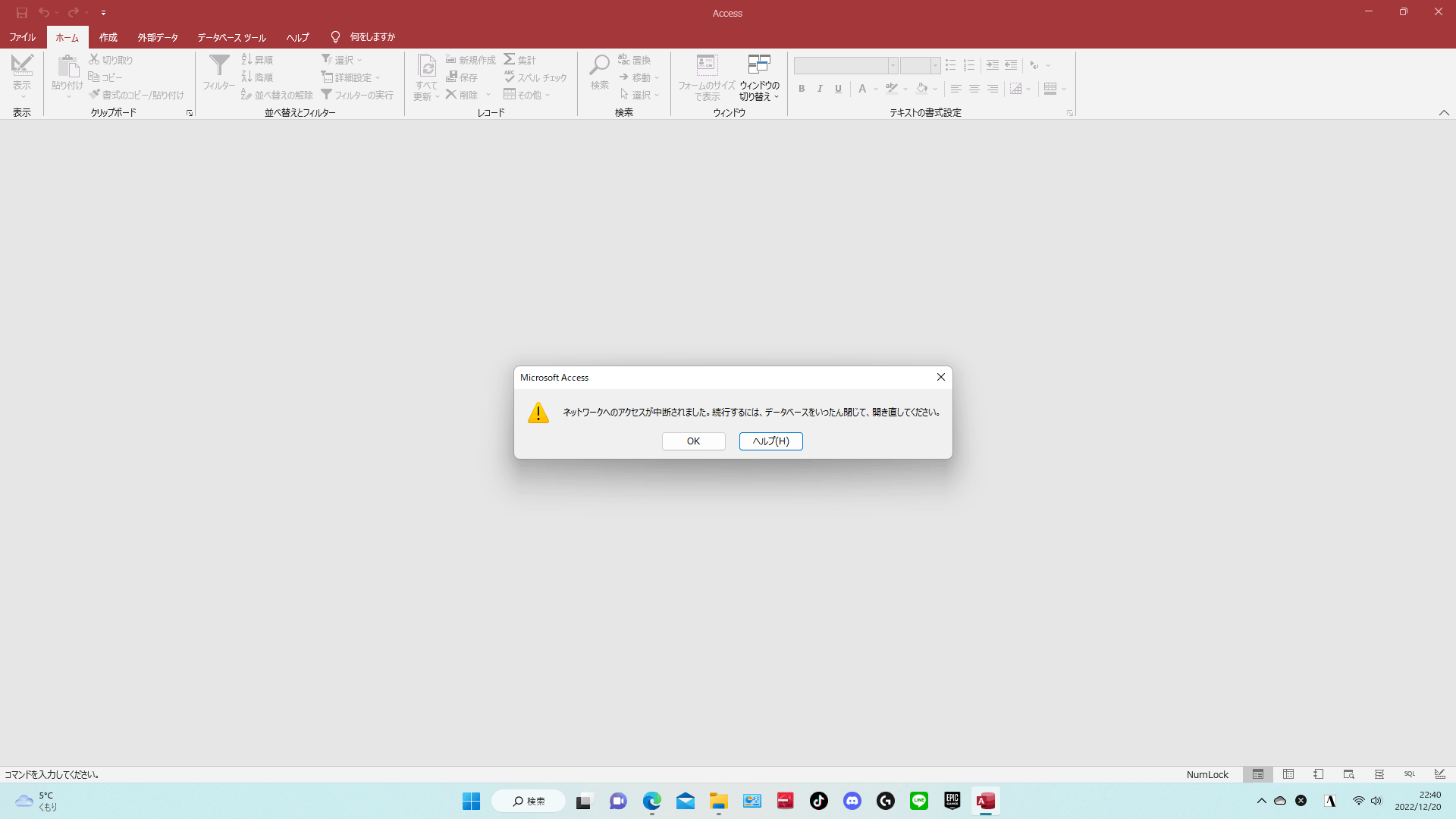Viewport: 1456px width, 819px height.
Task: Click the font color A button
Action: coord(862,89)
